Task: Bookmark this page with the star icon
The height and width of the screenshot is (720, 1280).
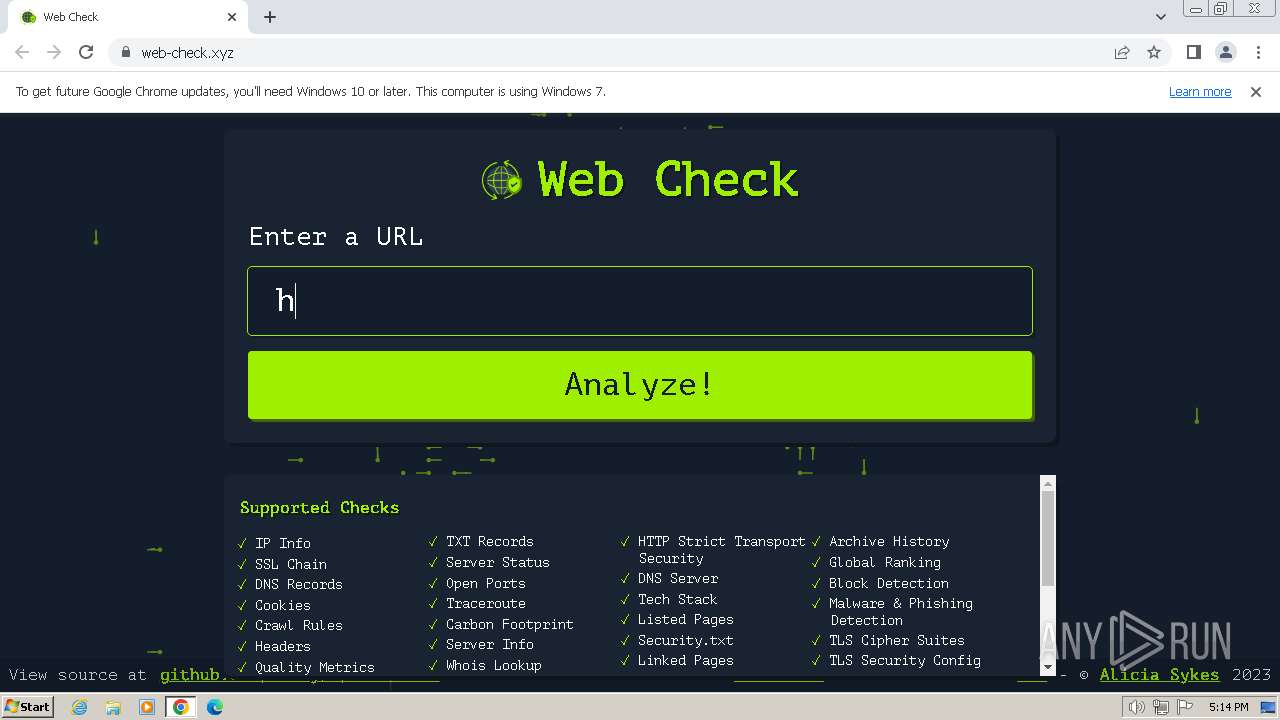Action: point(1154,52)
